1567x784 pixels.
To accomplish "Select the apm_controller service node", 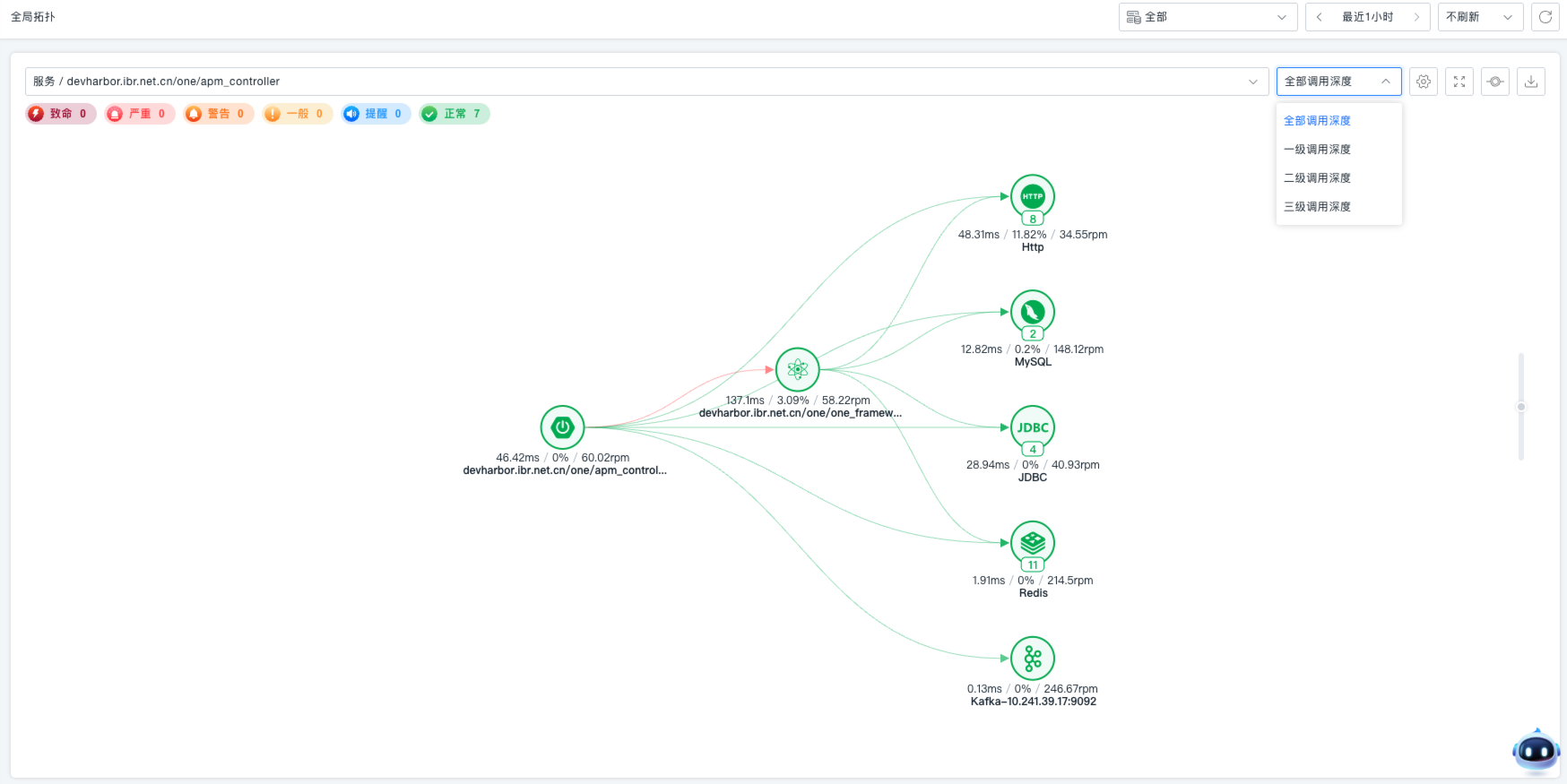I will click(562, 427).
